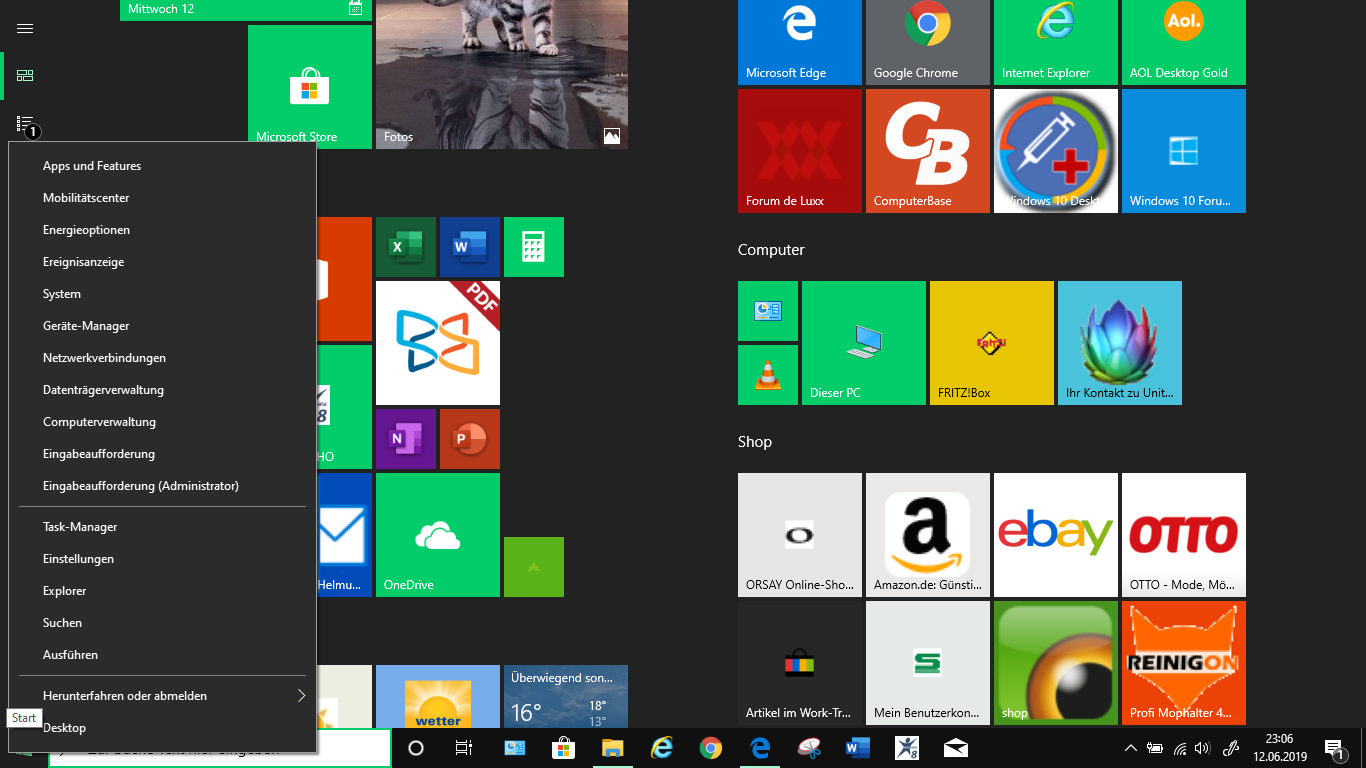Open the ebay tile

[x=1055, y=535]
